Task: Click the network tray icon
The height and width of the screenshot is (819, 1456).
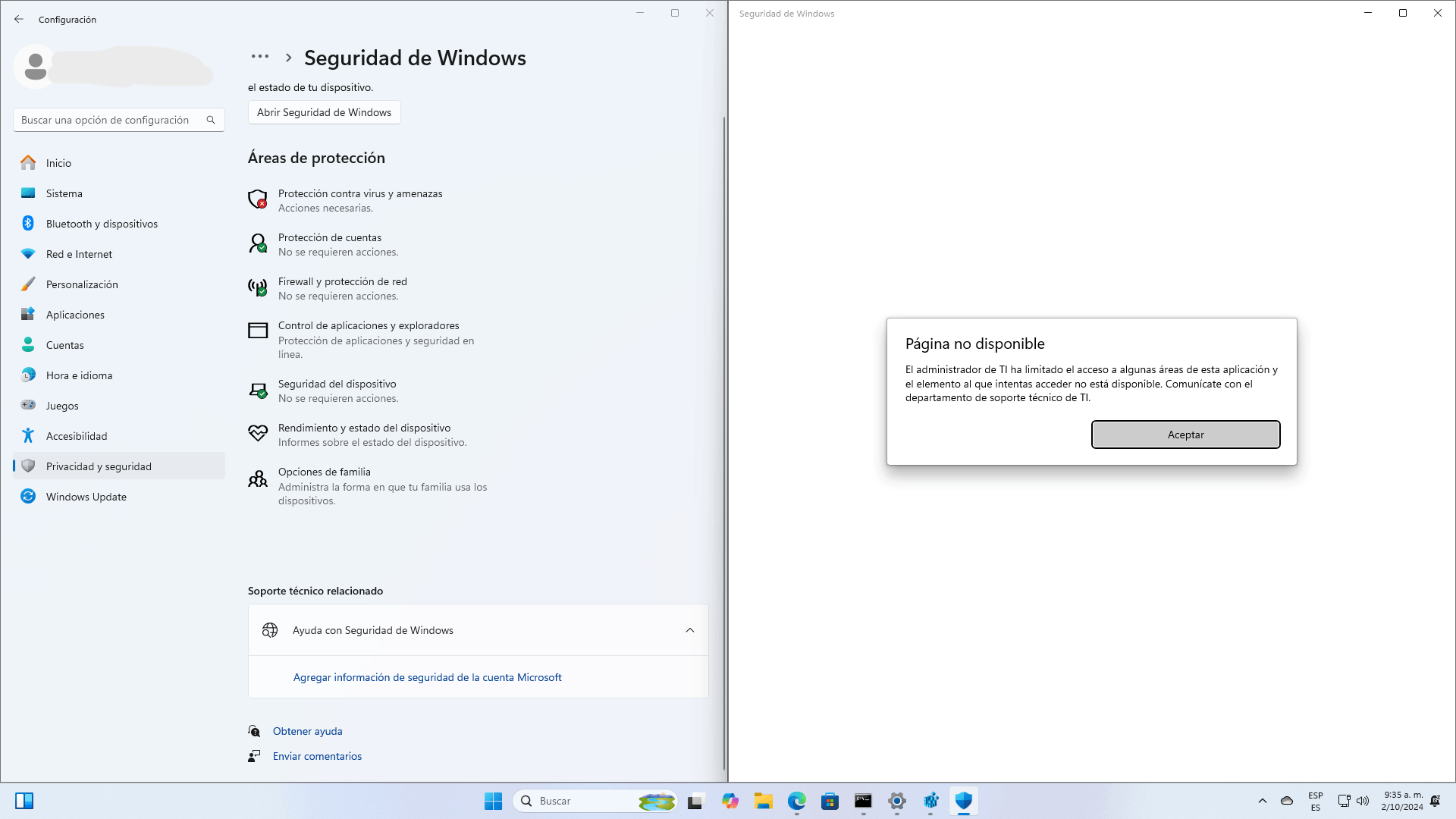Action: (1344, 801)
